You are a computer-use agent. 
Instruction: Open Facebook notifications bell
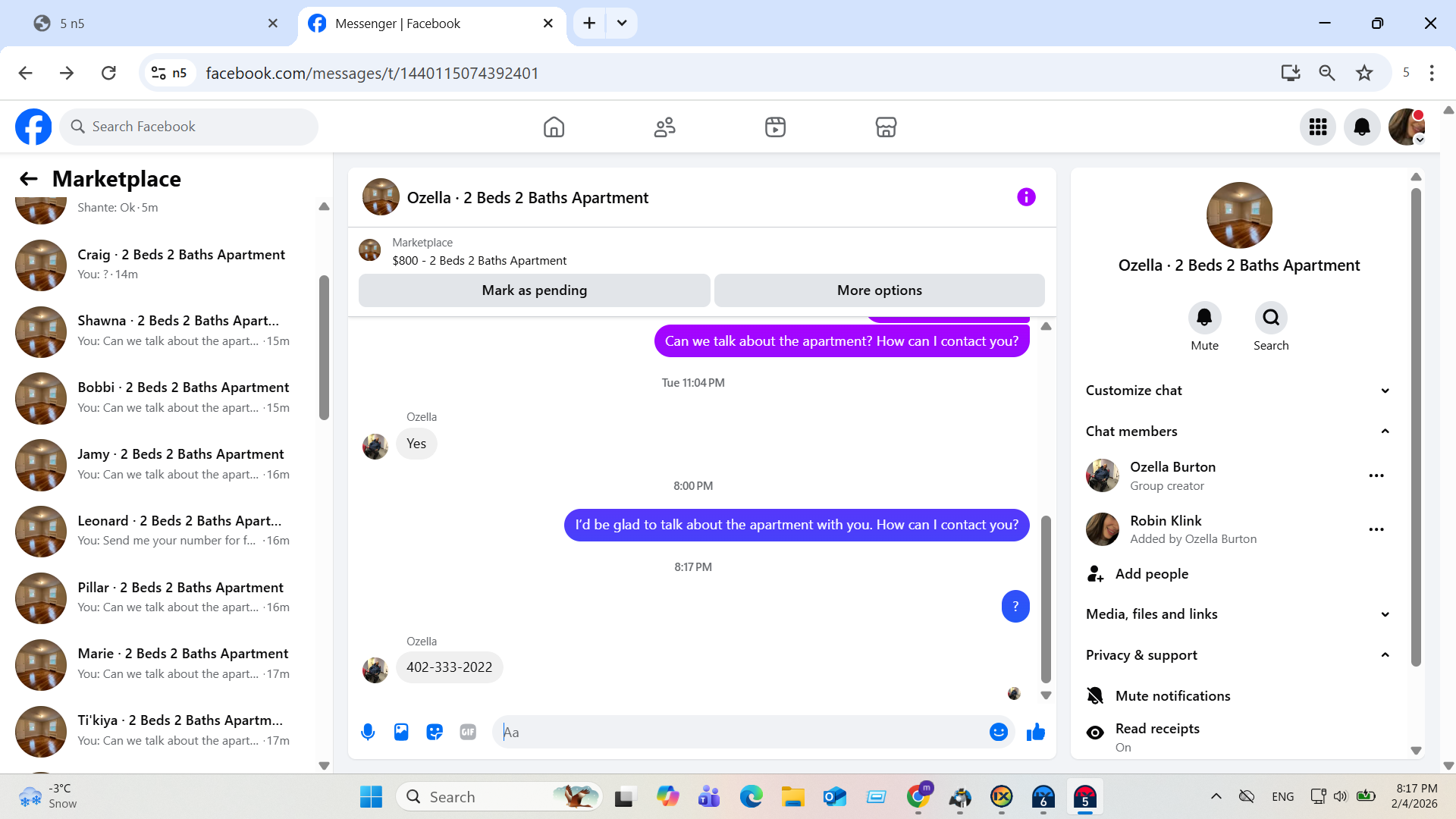point(1362,127)
